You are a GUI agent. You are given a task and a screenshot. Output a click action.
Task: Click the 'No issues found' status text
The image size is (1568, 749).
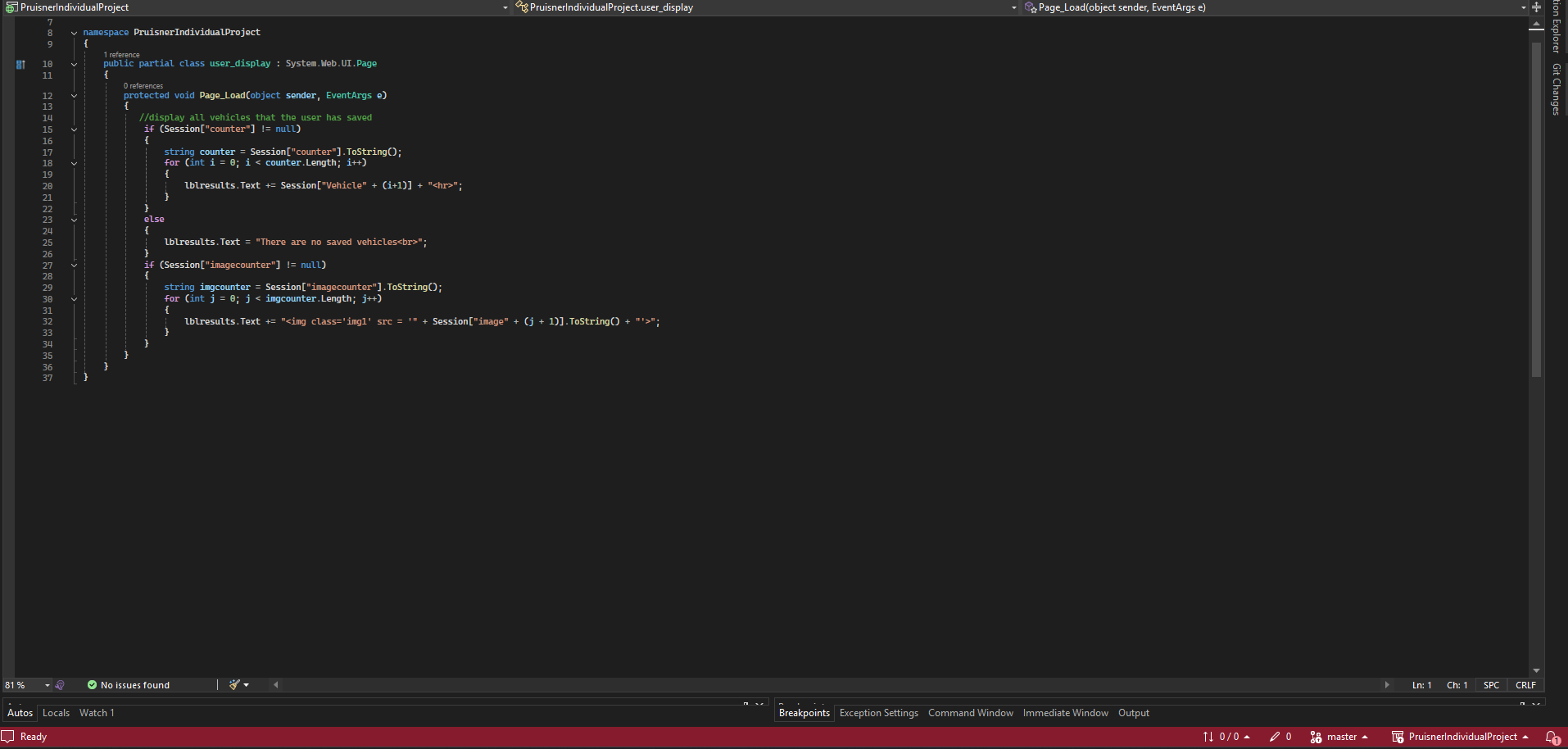135,685
